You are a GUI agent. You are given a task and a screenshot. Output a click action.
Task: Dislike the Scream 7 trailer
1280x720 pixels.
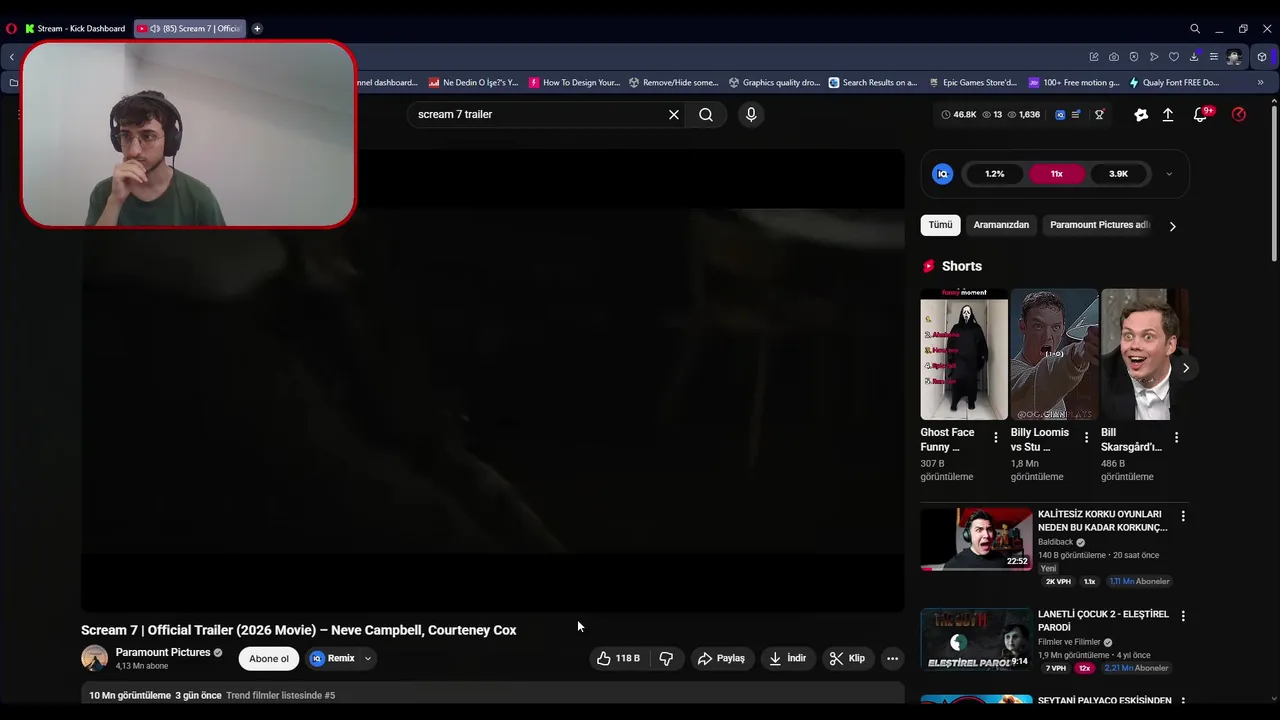tap(666, 658)
